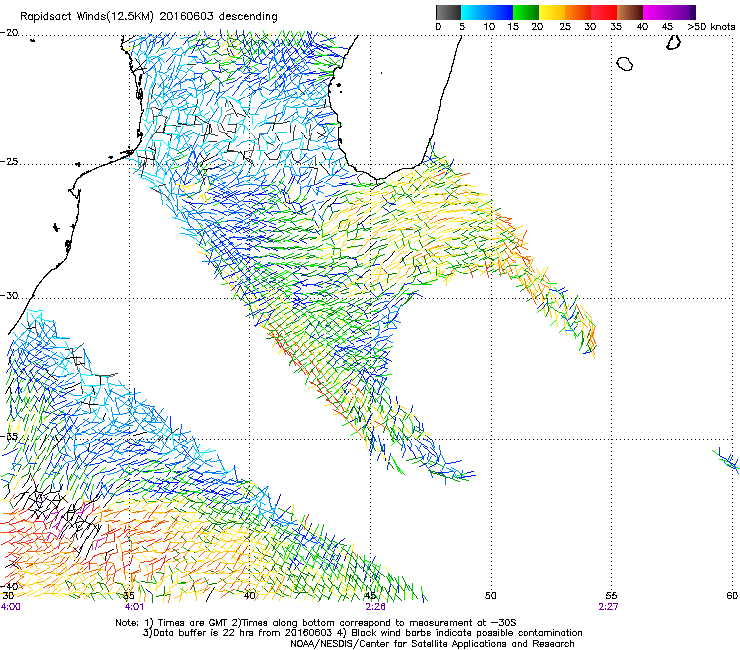740x650 pixels.
Task: Click the cyan 5-10 knots legend swatch
Action: point(473,12)
